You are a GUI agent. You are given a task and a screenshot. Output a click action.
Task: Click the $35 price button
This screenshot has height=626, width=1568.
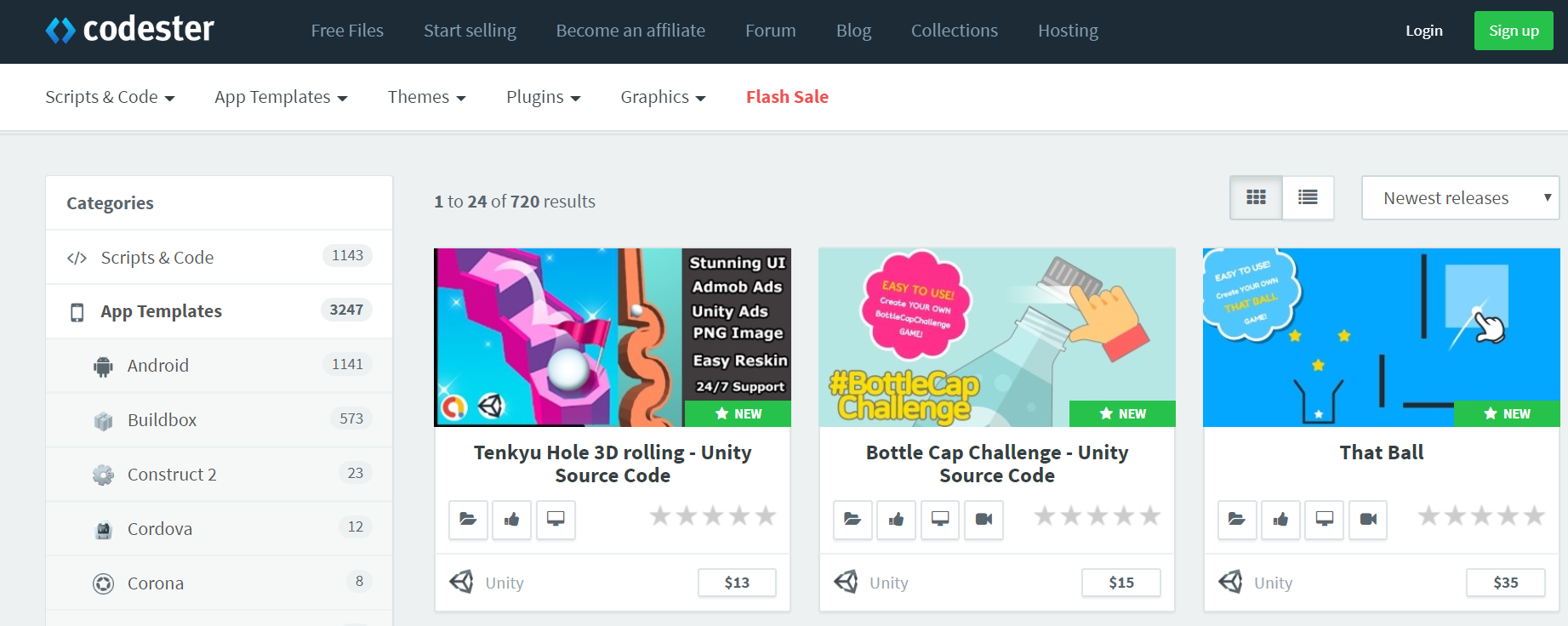(x=1506, y=583)
